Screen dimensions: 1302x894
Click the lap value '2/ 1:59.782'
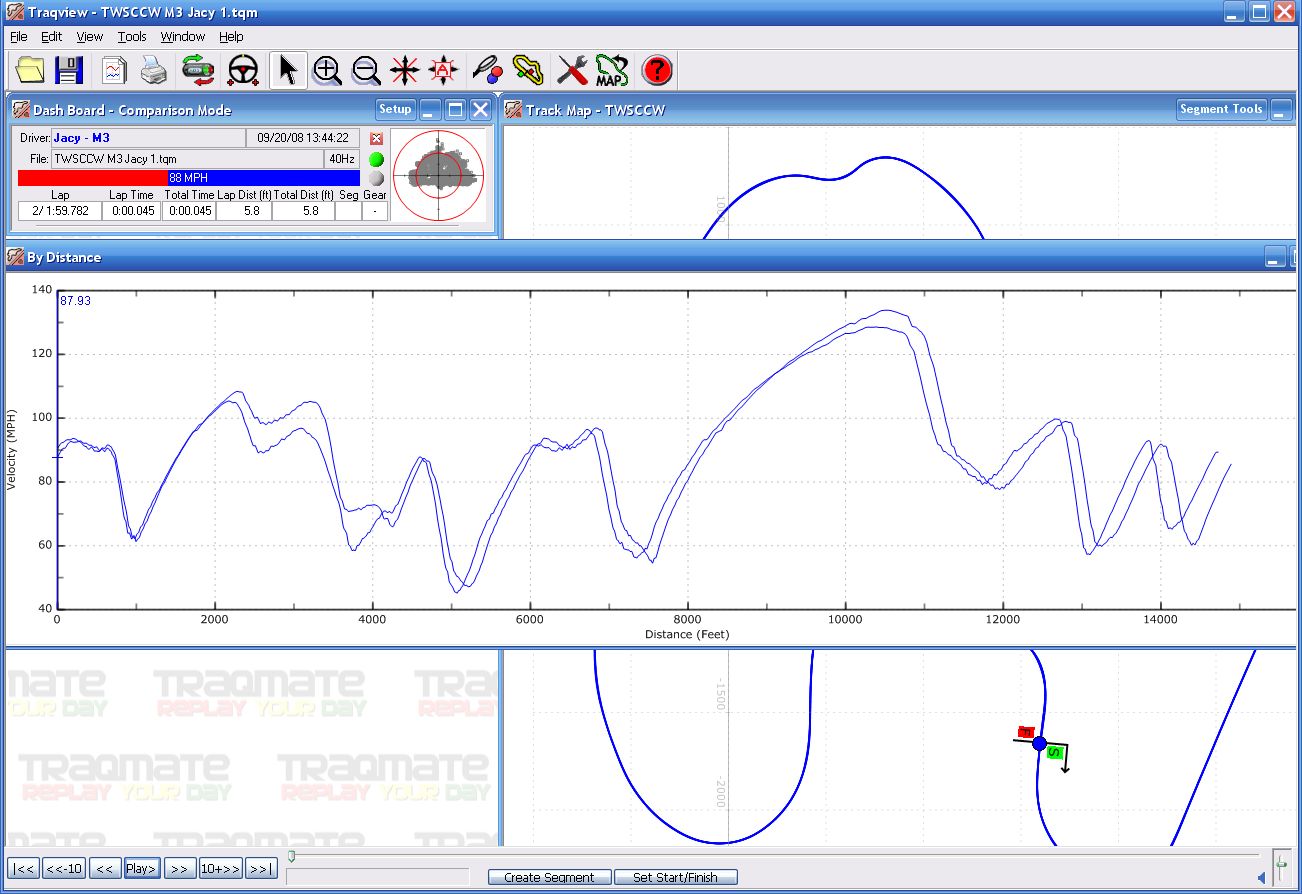point(60,211)
